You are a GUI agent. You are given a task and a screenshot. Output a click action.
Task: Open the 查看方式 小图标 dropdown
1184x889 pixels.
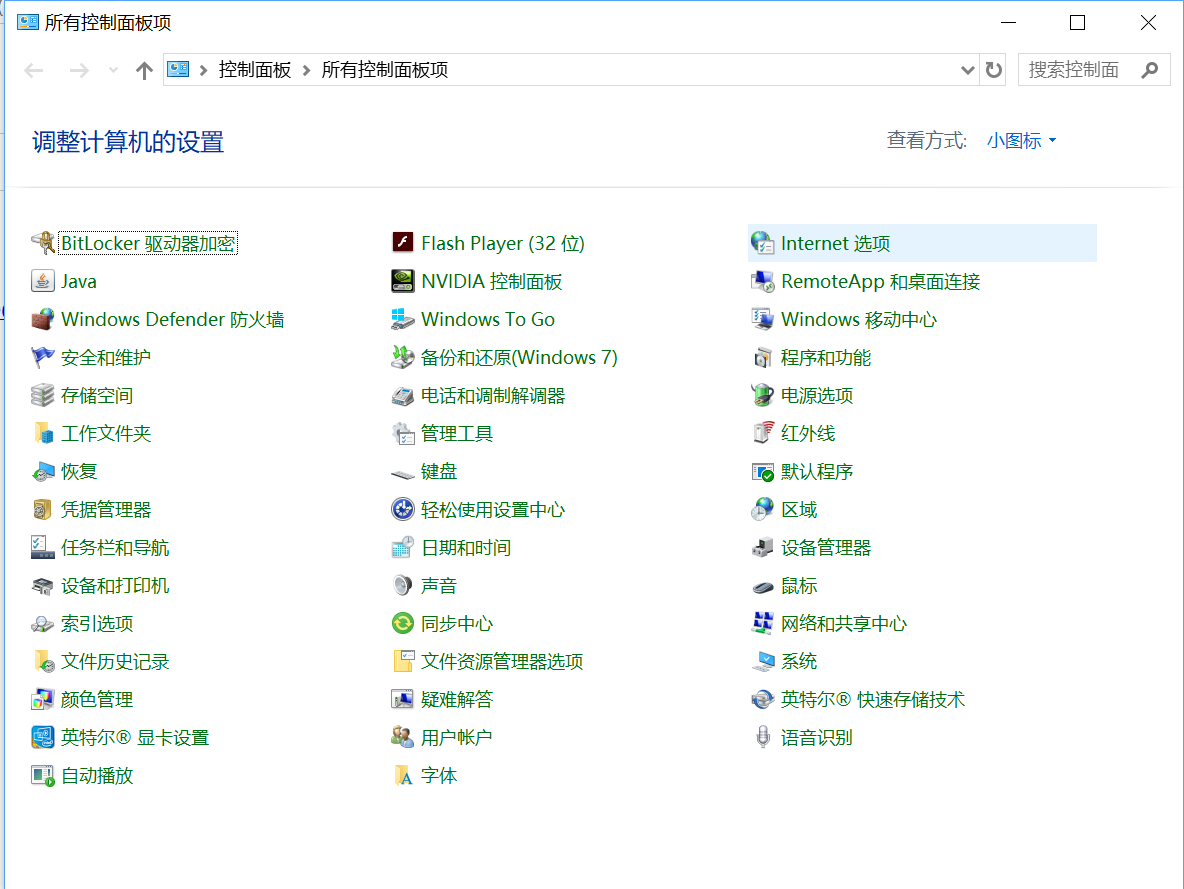pos(1021,140)
